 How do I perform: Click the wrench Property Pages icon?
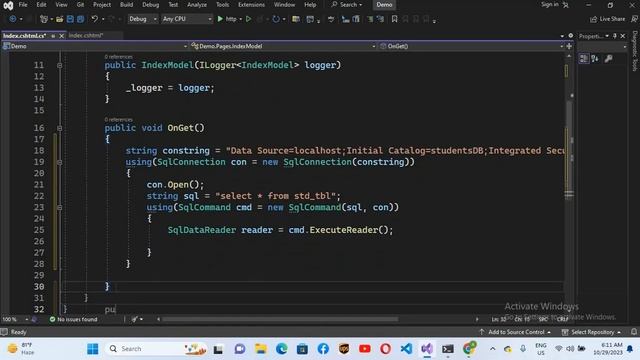coord(608,59)
